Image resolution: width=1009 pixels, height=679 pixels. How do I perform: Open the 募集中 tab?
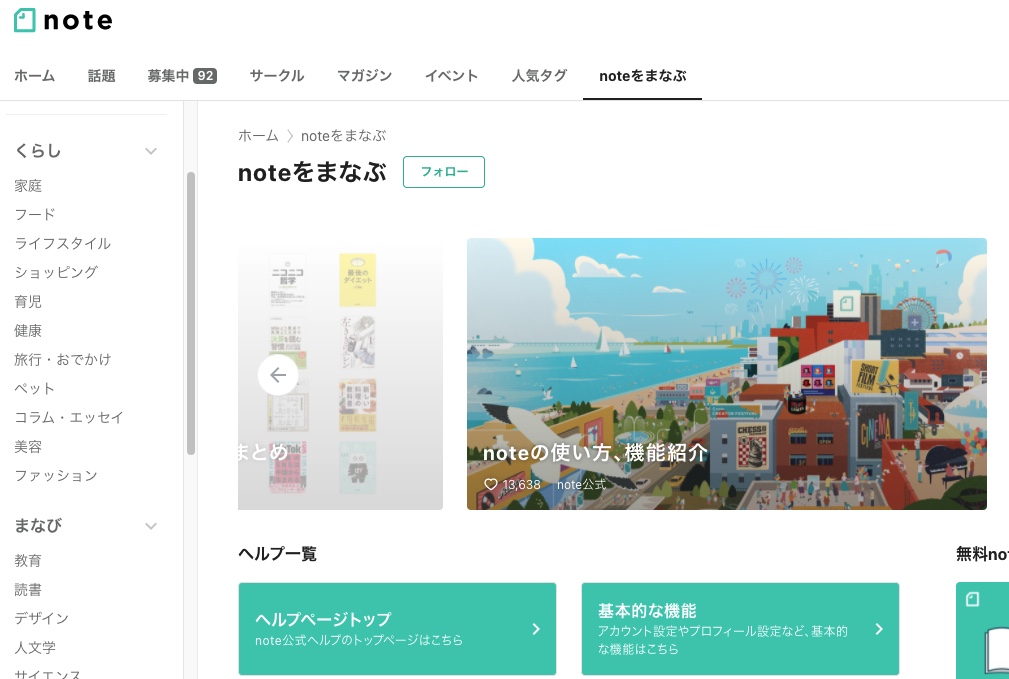181,76
